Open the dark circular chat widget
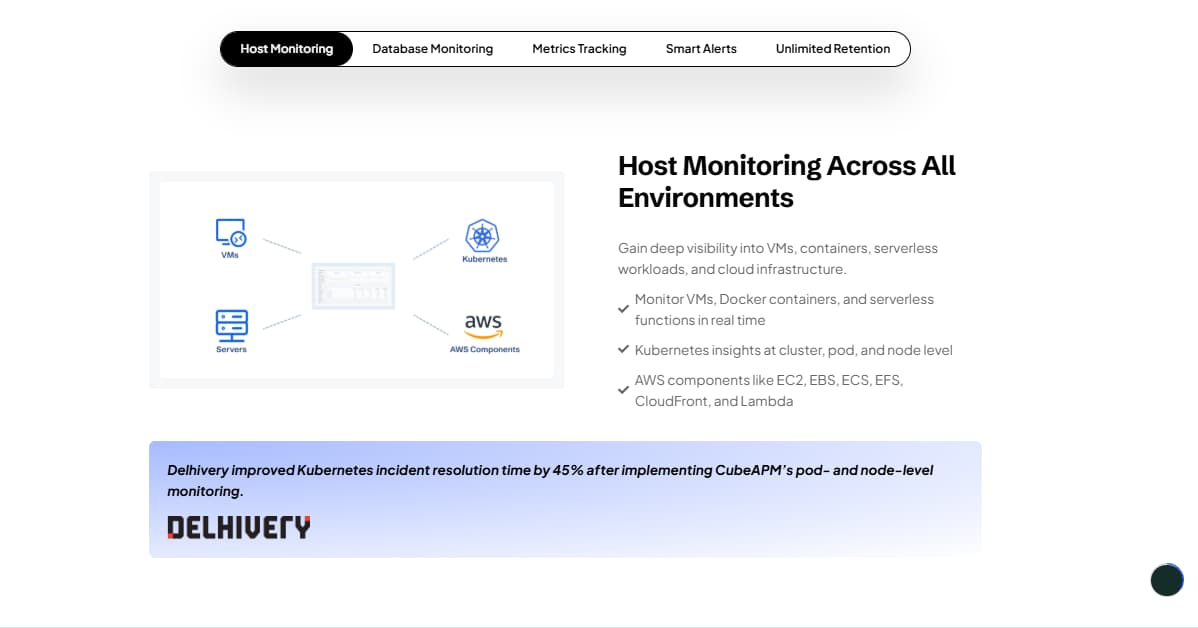The width and height of the screenshot is (1198, 628). pos(1167,580)
